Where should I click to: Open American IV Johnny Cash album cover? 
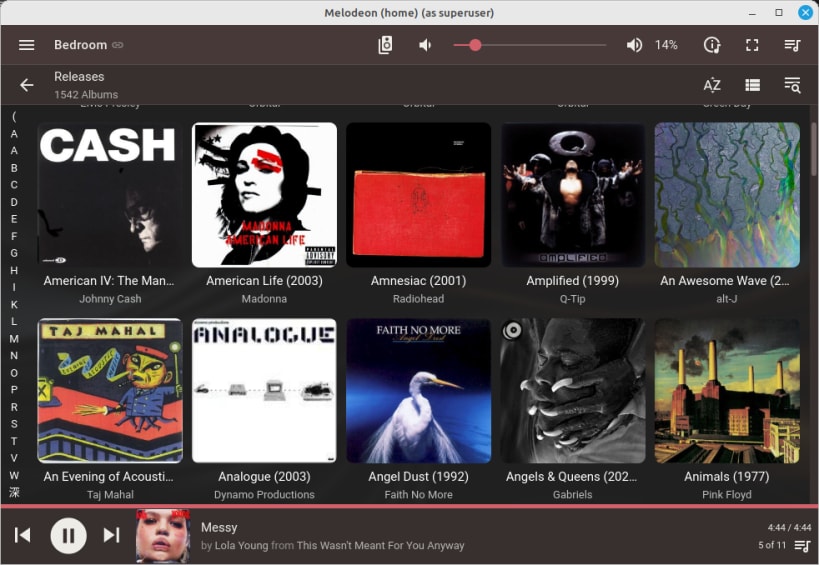click(x=110, y=195)
